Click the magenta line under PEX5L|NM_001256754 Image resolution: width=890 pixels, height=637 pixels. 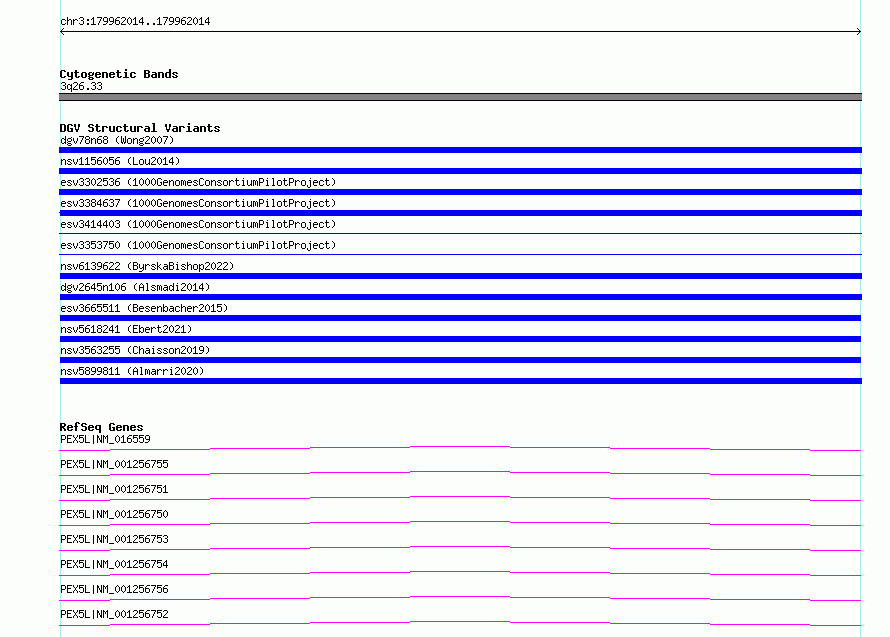click(x=460, y=573)
